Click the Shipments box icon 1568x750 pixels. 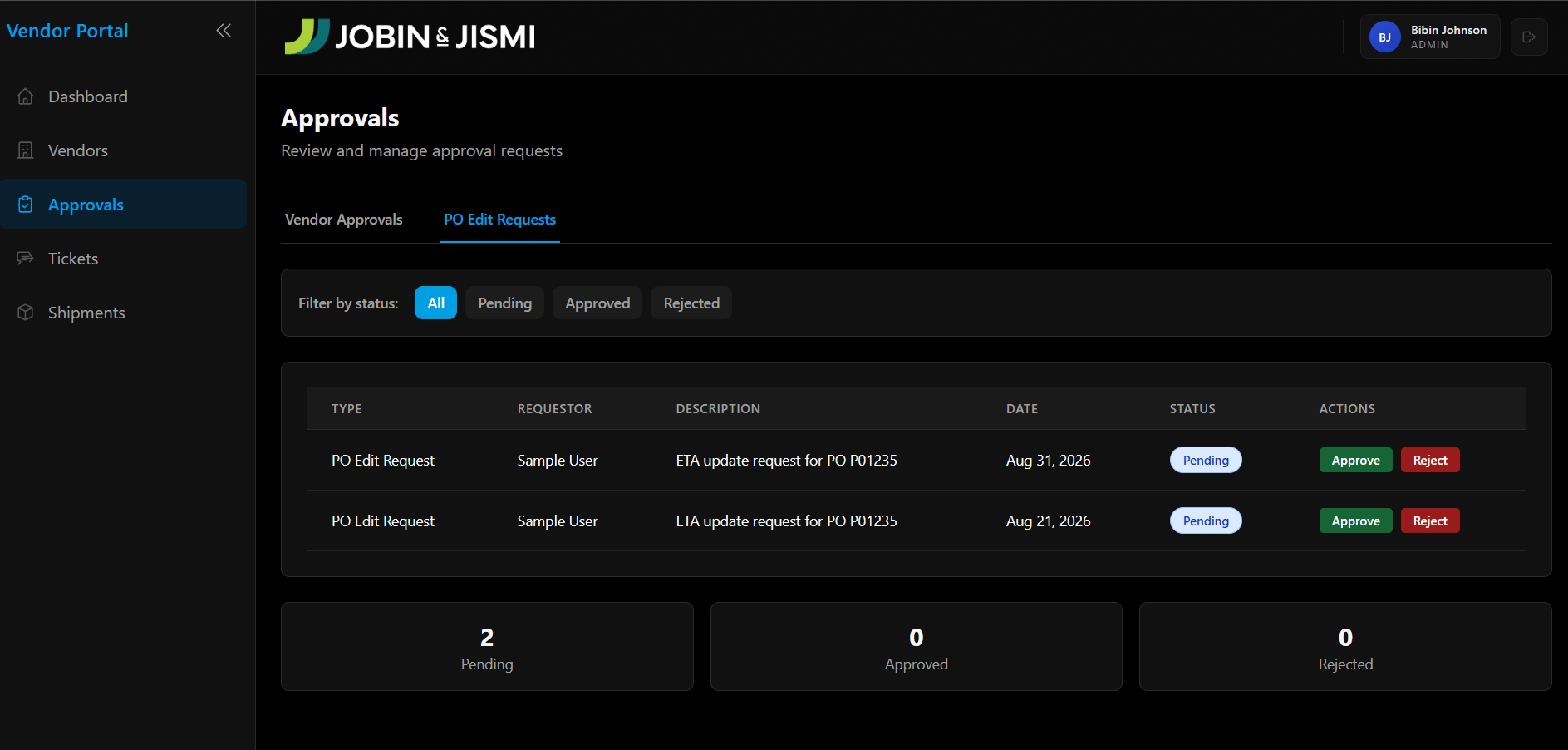point(26,313)
